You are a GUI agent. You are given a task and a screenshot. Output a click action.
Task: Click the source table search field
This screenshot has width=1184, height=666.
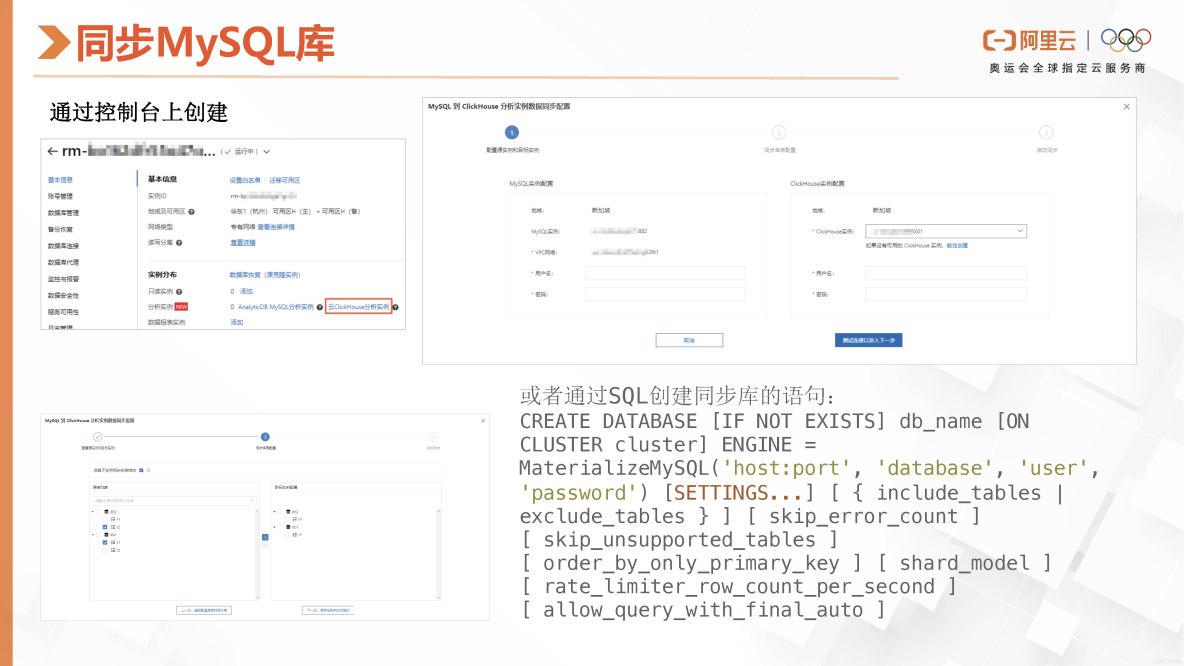click(x=174, y=501)
